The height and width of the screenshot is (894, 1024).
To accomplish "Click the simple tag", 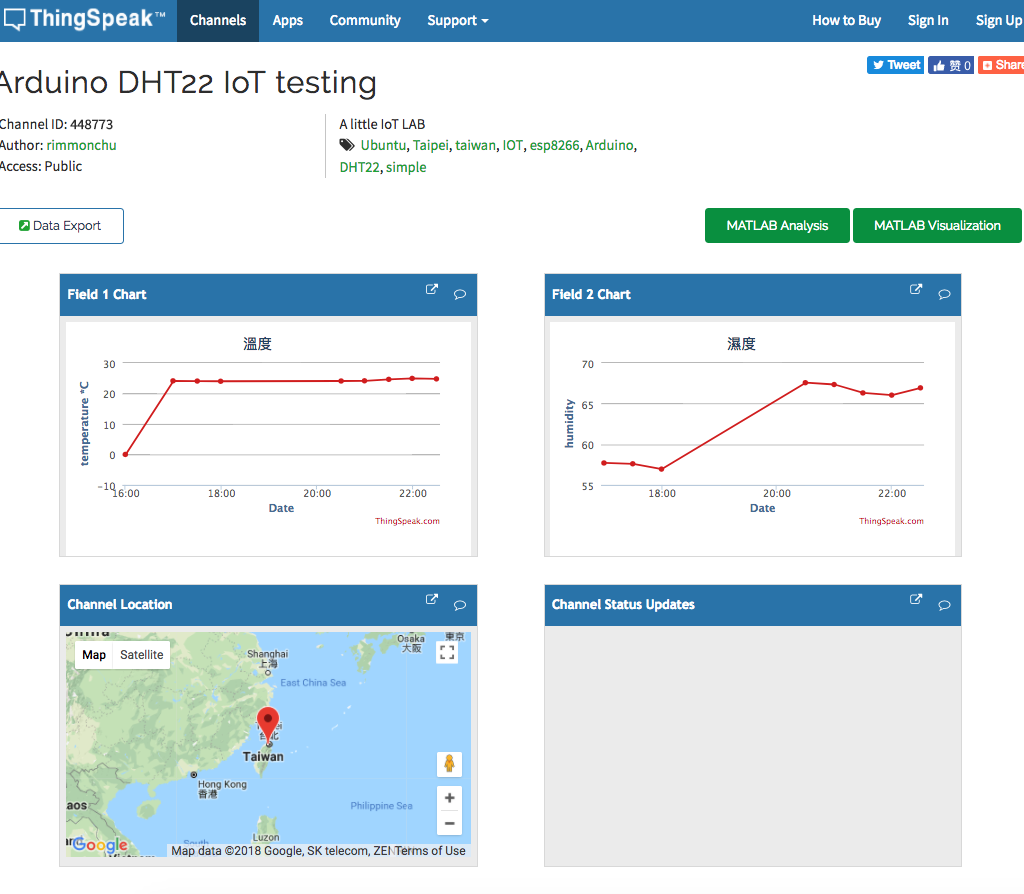I will point(406,167).
